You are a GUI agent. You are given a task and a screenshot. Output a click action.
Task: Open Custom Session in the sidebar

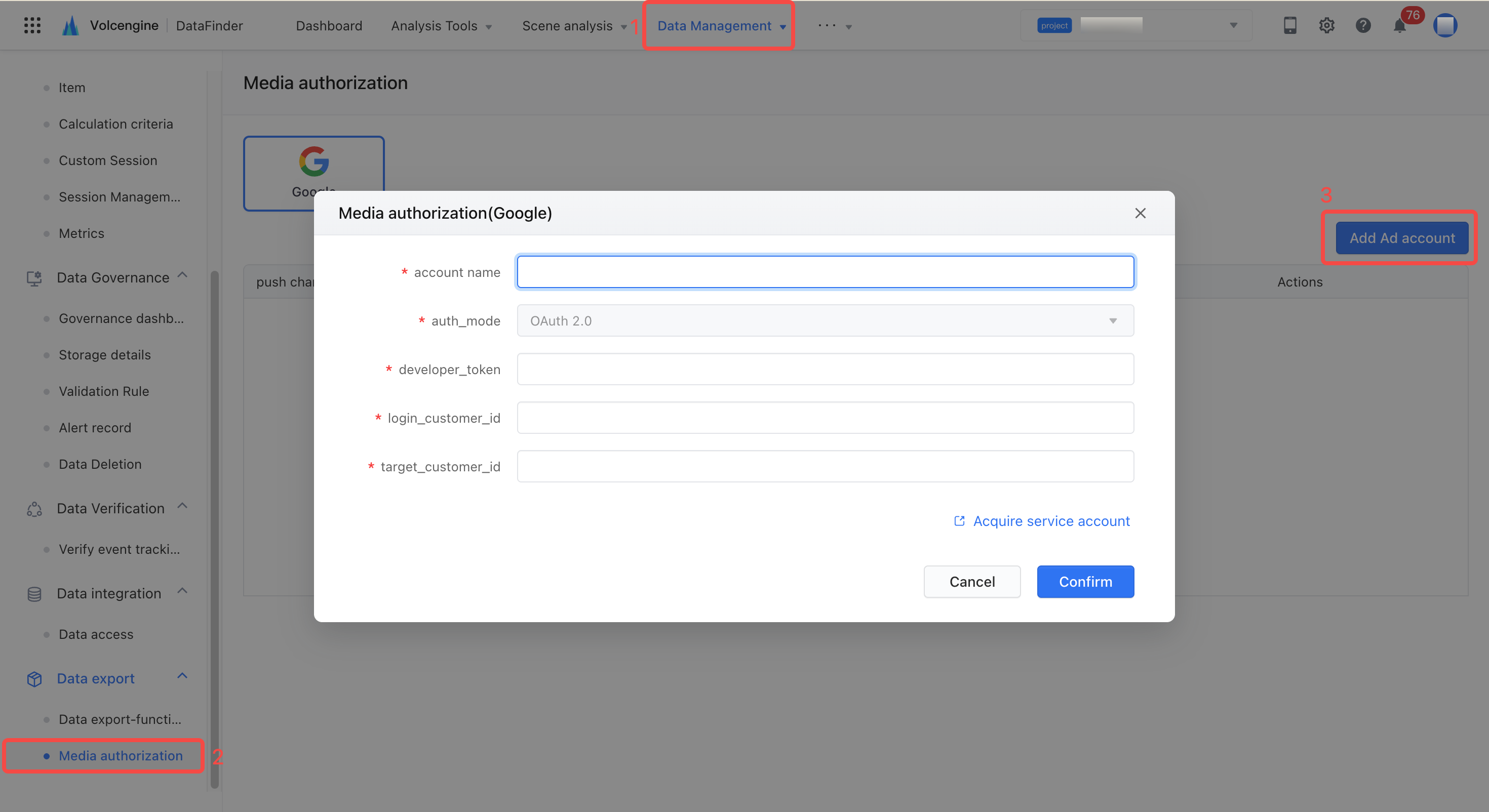[107, 160]
